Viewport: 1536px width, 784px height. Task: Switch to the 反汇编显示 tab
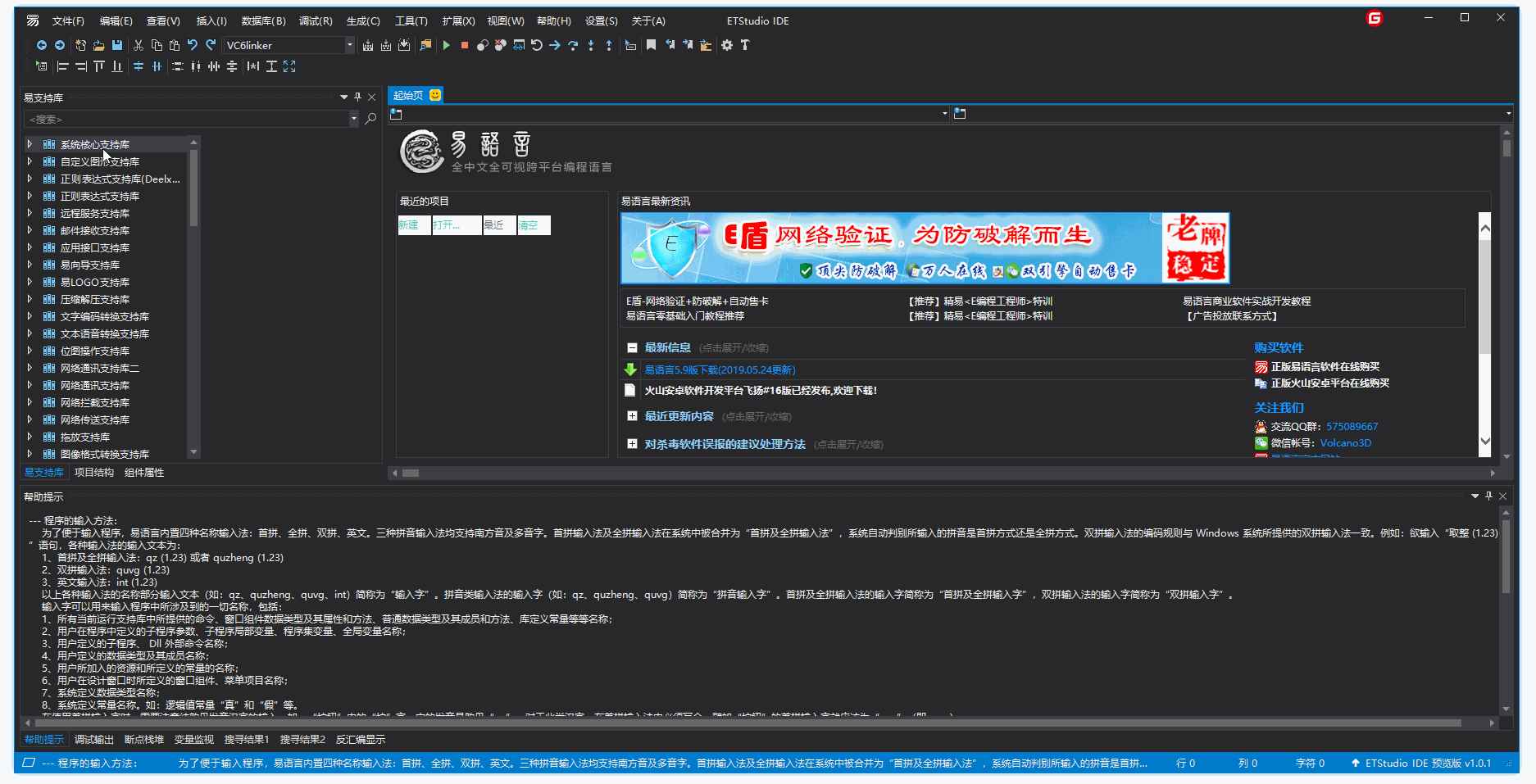(360, 739)
